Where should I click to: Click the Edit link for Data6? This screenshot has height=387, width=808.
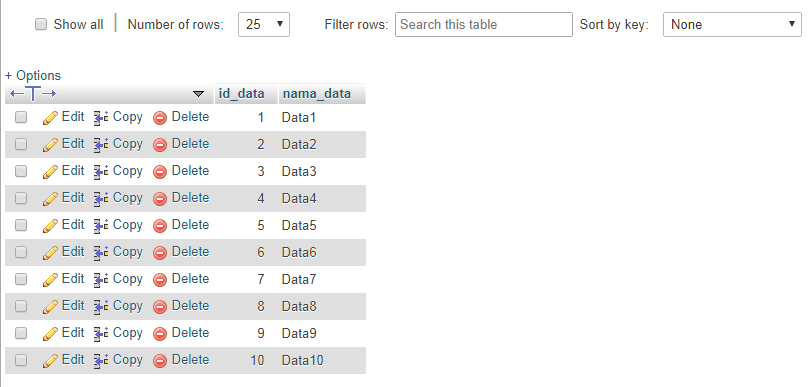point(73,252)
